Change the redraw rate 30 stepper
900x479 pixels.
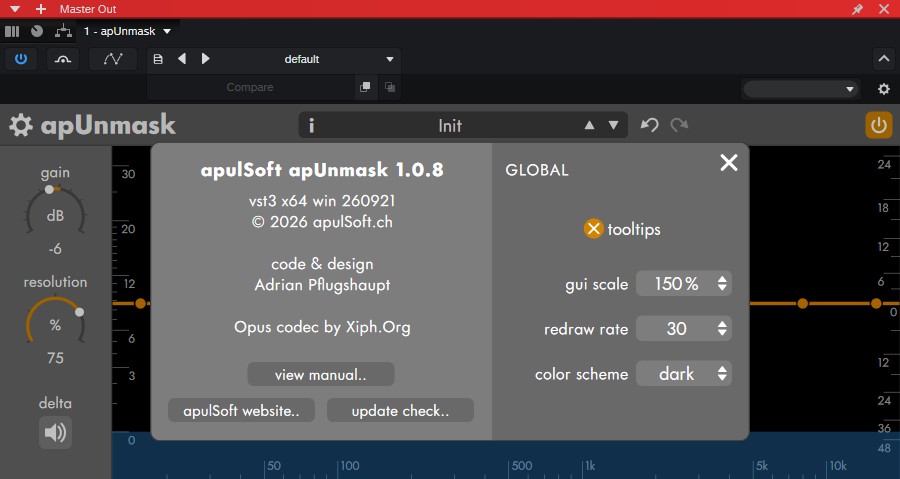684,328
